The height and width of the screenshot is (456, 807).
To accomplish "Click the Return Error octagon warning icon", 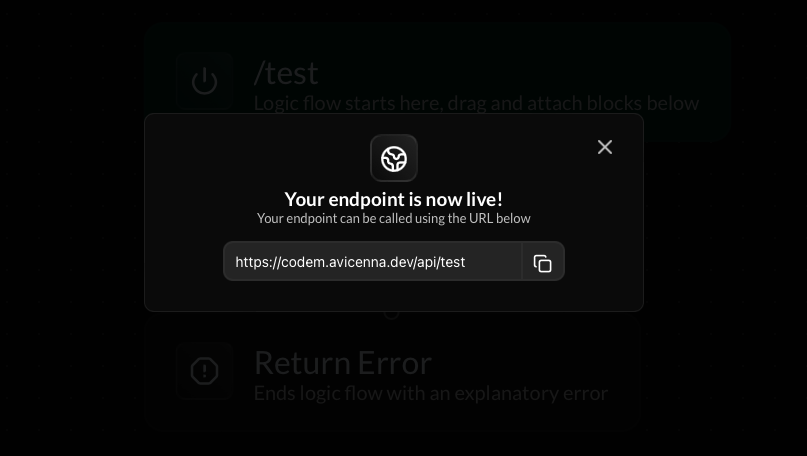I will point(204,371).
